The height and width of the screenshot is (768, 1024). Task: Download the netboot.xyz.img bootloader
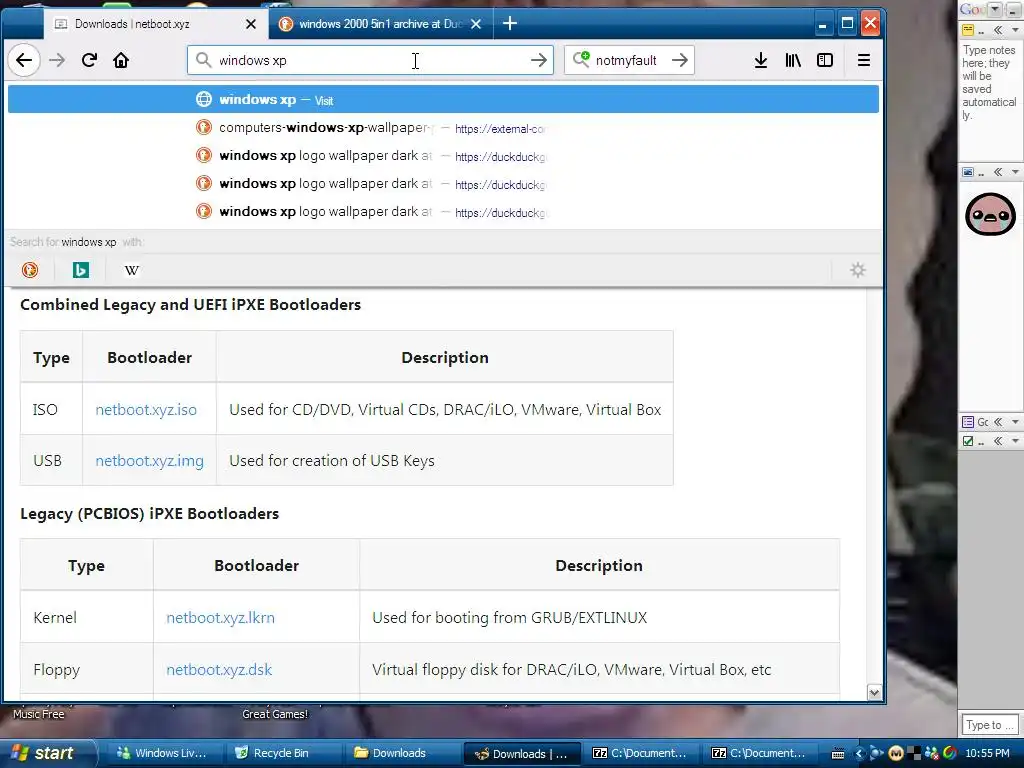(150, 460)
